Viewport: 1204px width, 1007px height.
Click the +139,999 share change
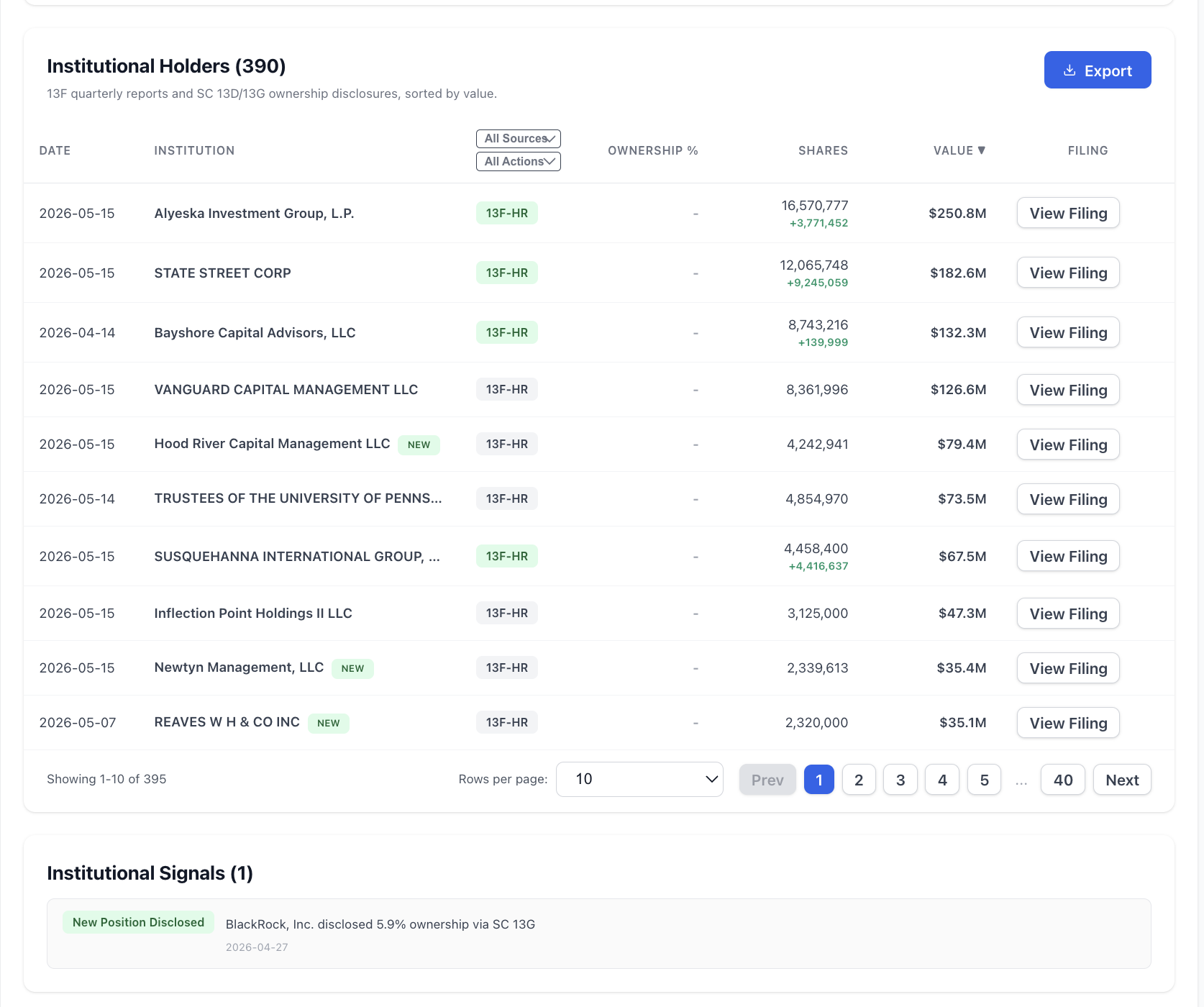pos(824,342)
